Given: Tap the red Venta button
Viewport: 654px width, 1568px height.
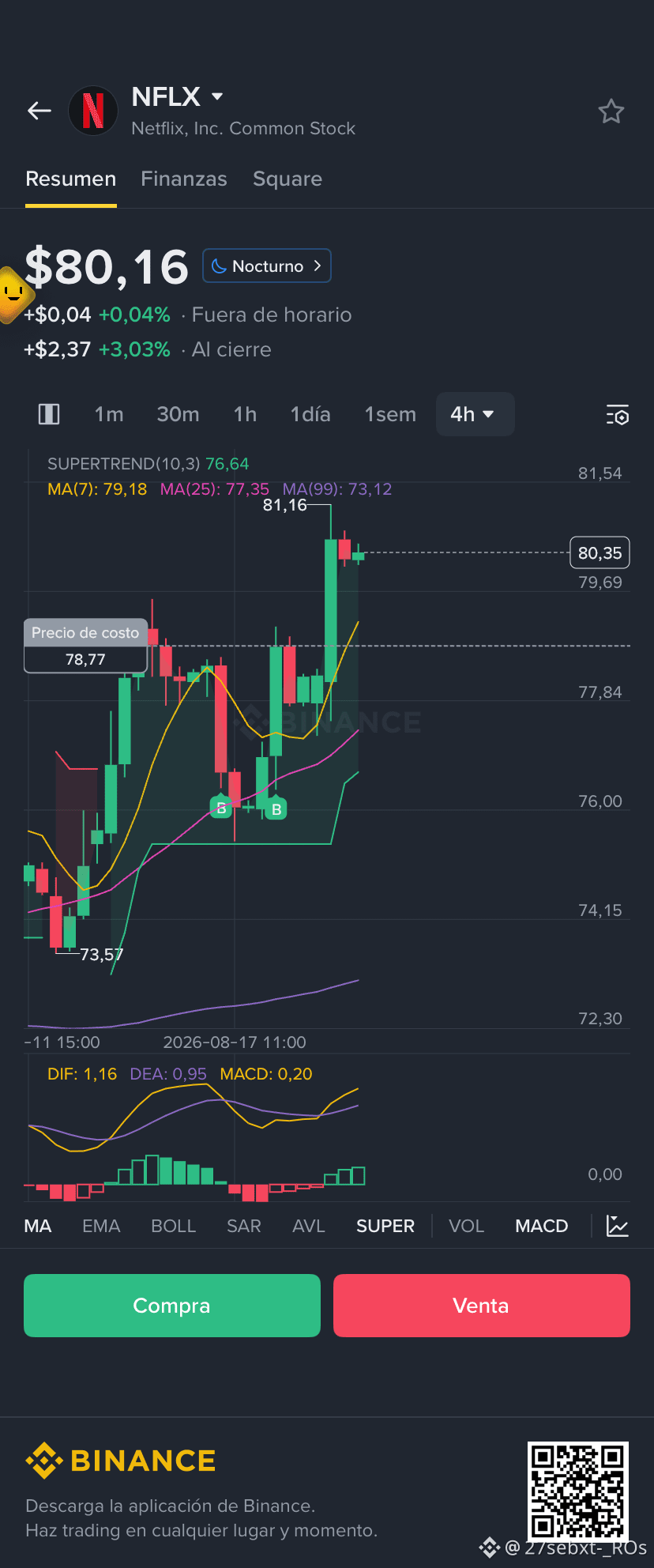Looking at the screenshot, I should click(x=482, y=1306).
